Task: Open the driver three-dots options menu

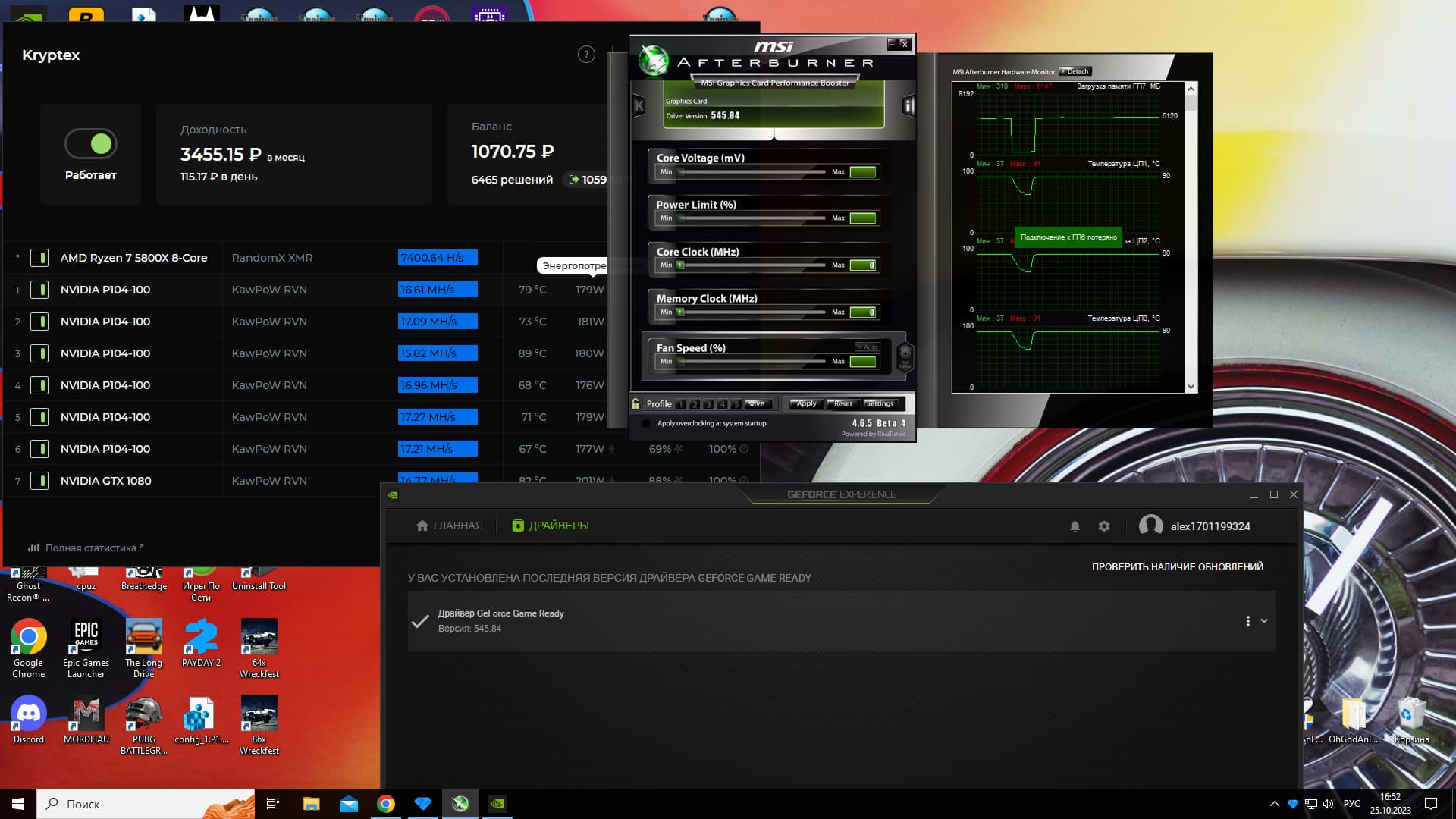Action: point(1247,621)
